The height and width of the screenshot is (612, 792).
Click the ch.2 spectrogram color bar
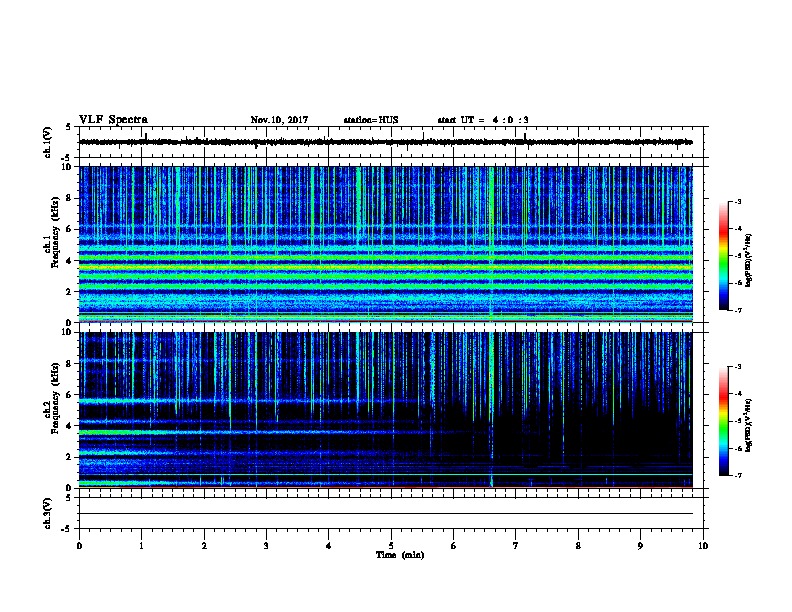pos(723,421)
